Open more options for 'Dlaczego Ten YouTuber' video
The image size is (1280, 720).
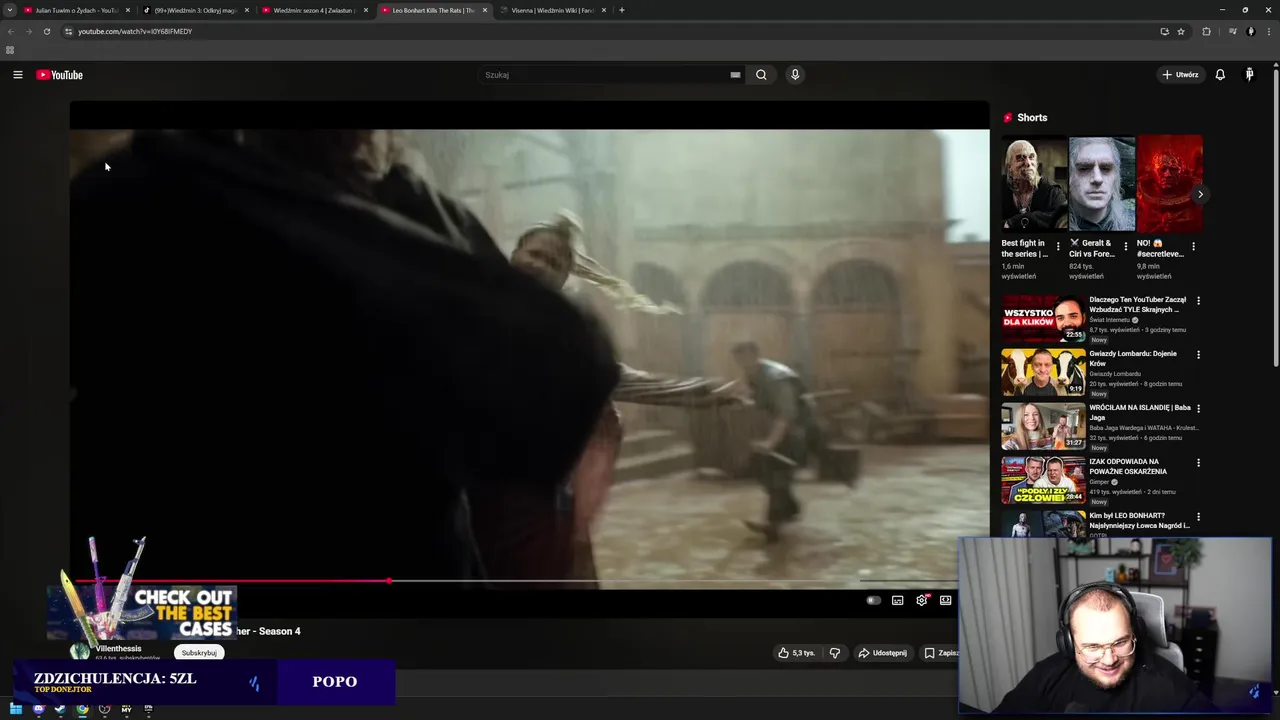point(1198,300)
